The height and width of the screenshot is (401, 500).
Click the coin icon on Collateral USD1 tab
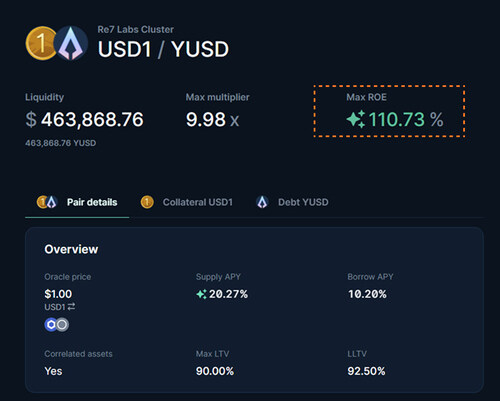tap(147, 202)
